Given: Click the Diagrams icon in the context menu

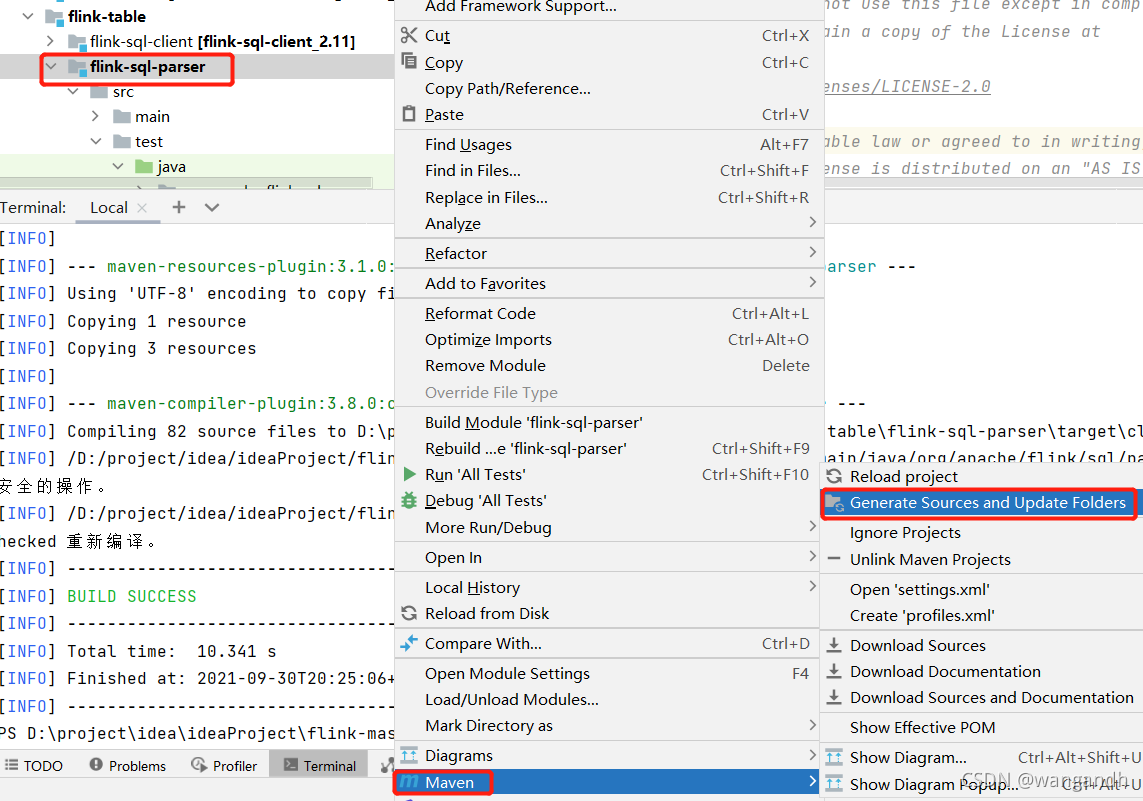Looking at the screenshot, I should pyautogui.click(x=410, y=755).
